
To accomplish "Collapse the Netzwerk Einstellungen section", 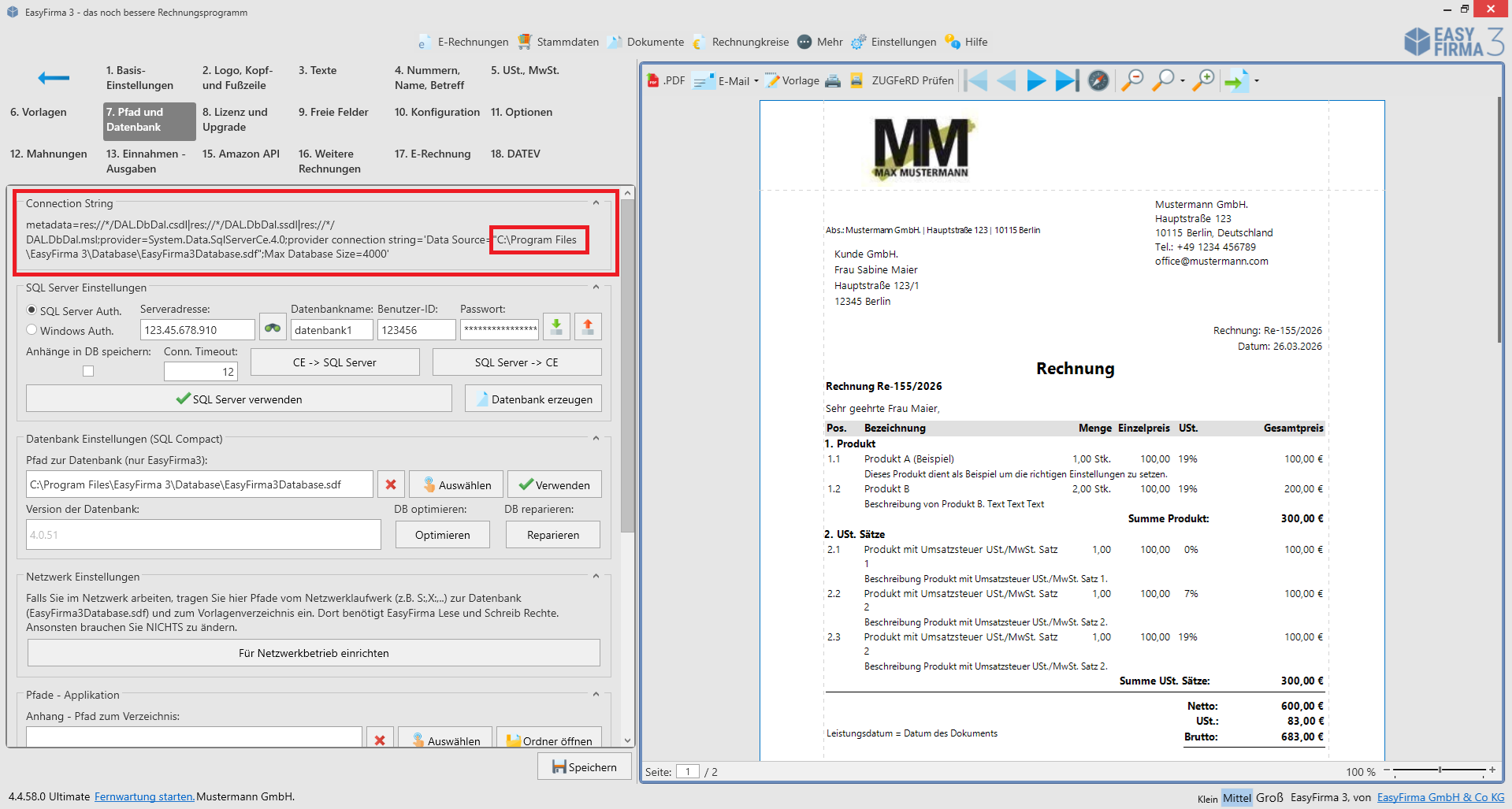I will [x=596, y=577].
